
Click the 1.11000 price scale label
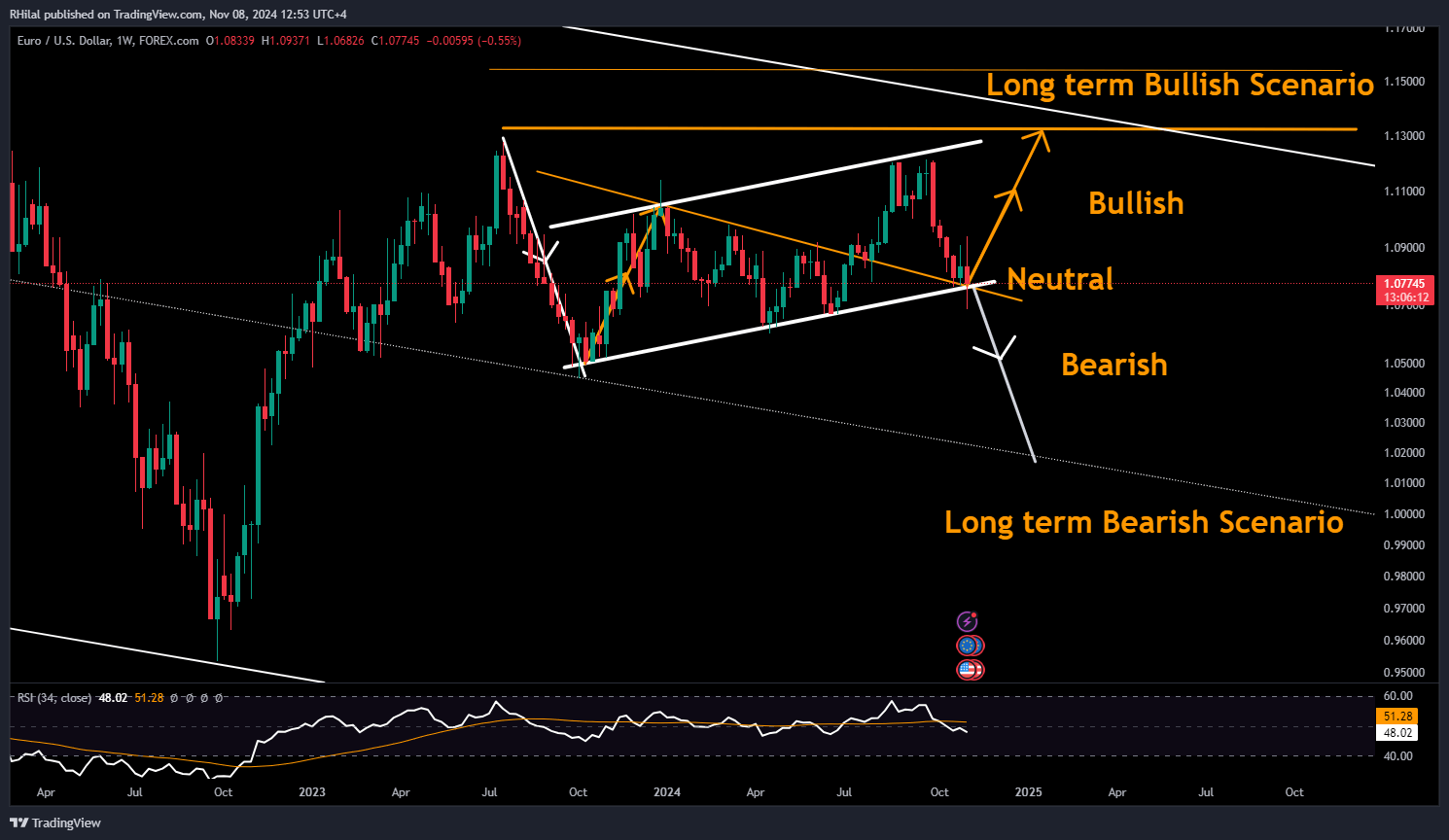[x=1404, y=192]
